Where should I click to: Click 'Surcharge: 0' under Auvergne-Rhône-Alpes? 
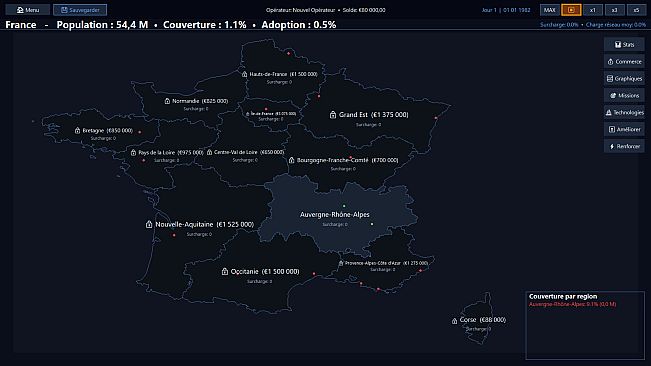[335, 224]
